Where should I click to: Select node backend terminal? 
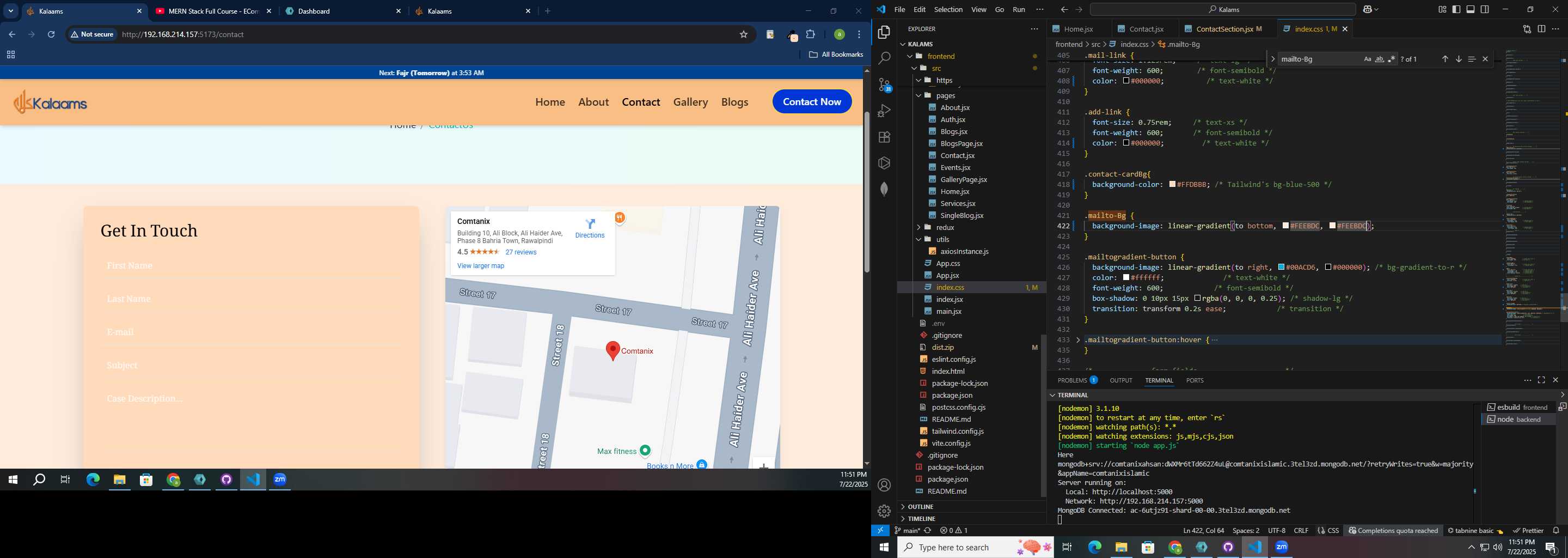pyautogui.click(x=1518, y=419)
